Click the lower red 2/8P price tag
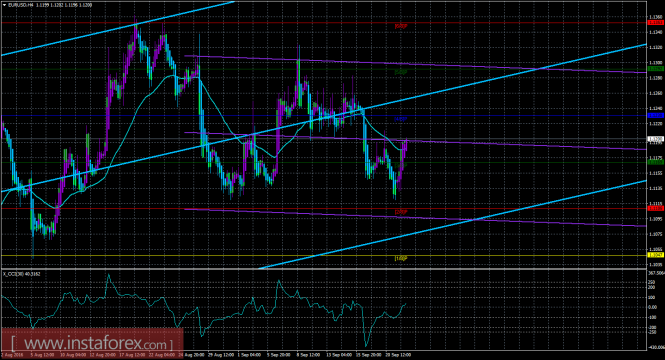 [x=656, y=208]
